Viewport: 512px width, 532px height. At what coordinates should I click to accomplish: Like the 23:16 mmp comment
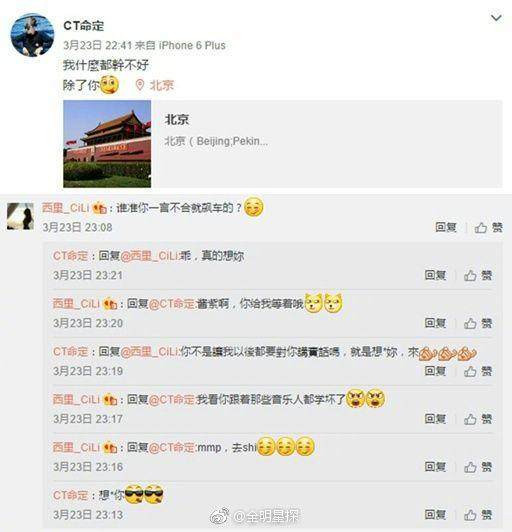(478, 467)
